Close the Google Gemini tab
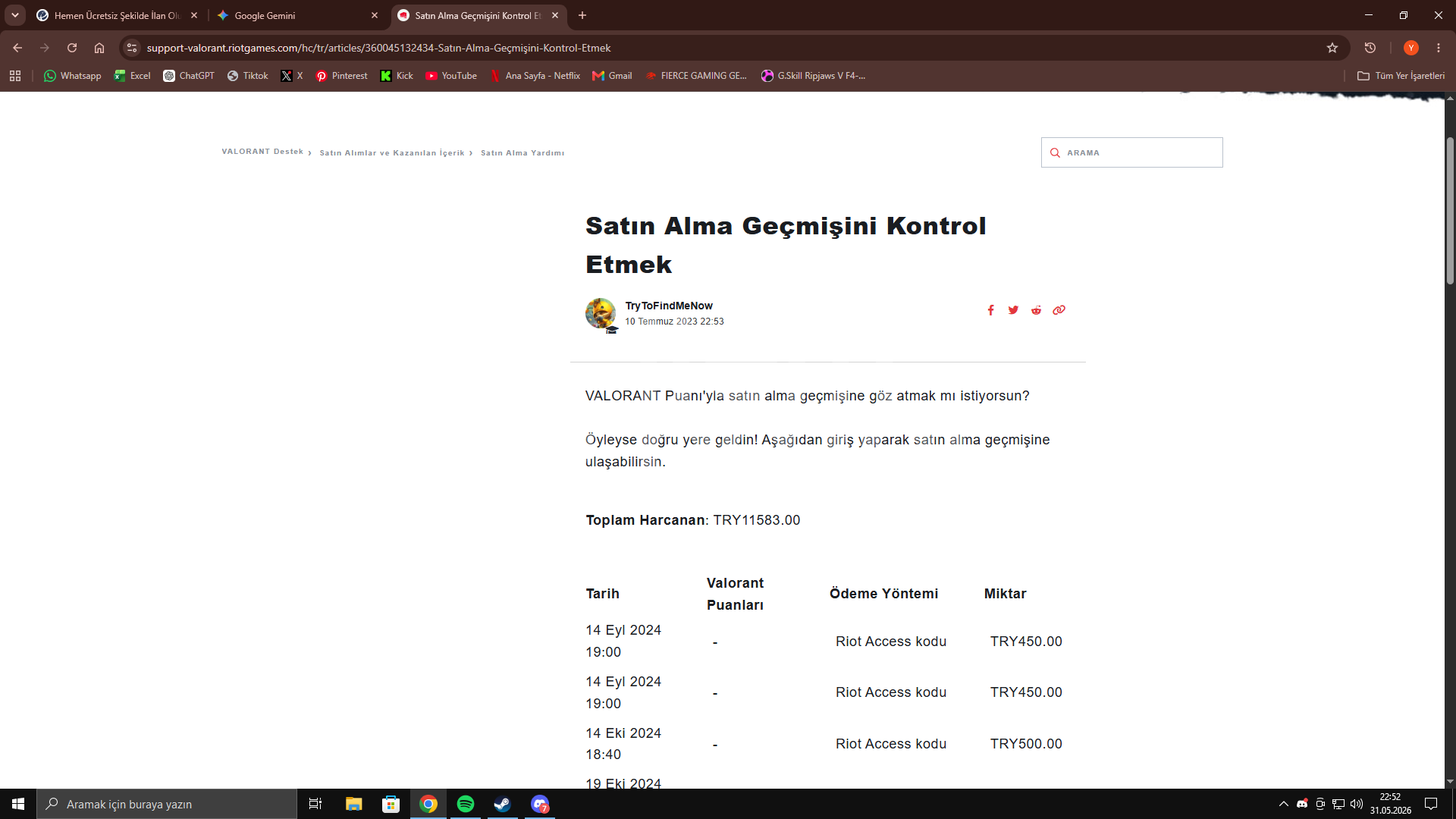The image size is (1456, 819). point(375,15)
